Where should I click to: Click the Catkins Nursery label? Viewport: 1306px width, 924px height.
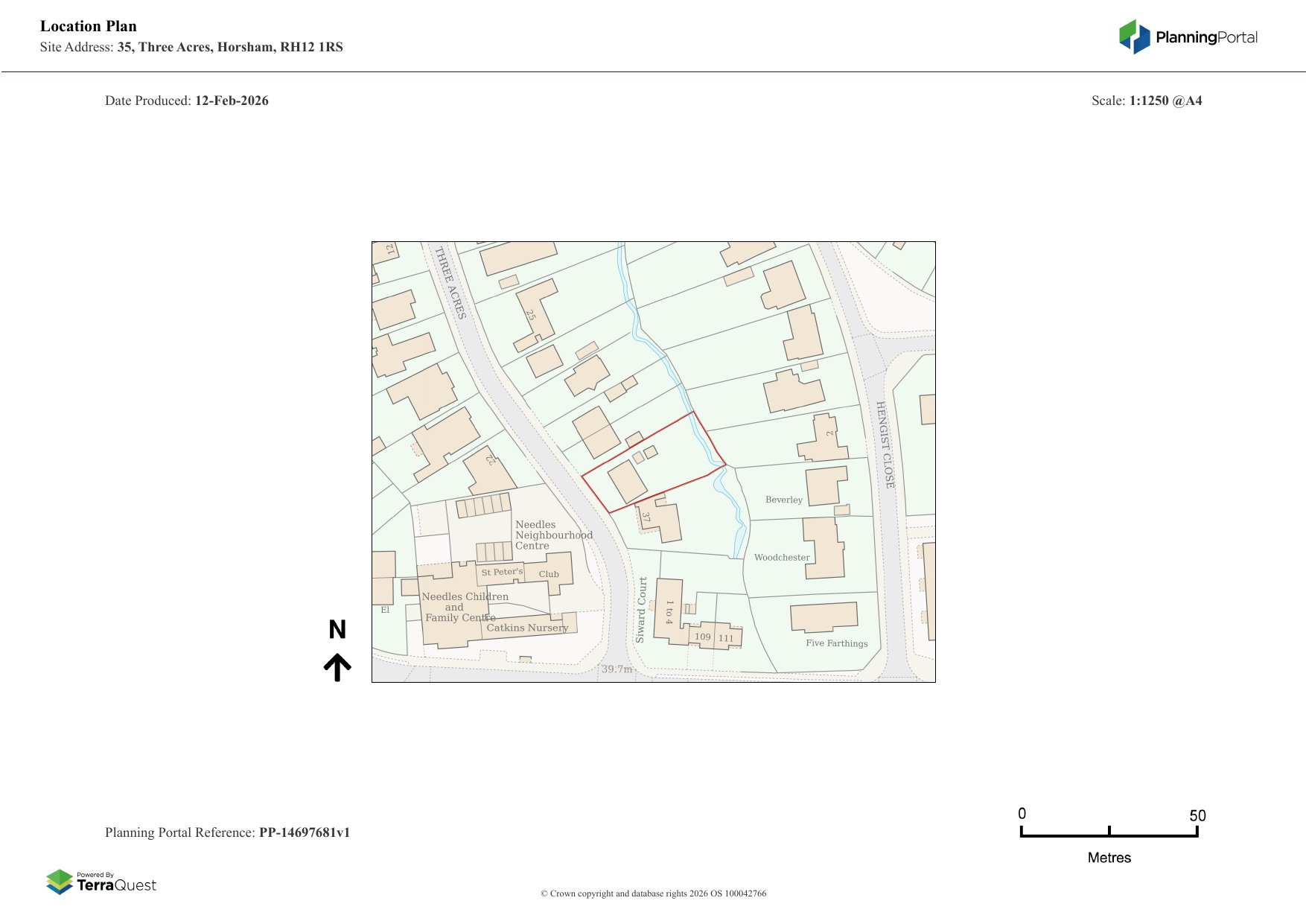click(x=527, y=628)
